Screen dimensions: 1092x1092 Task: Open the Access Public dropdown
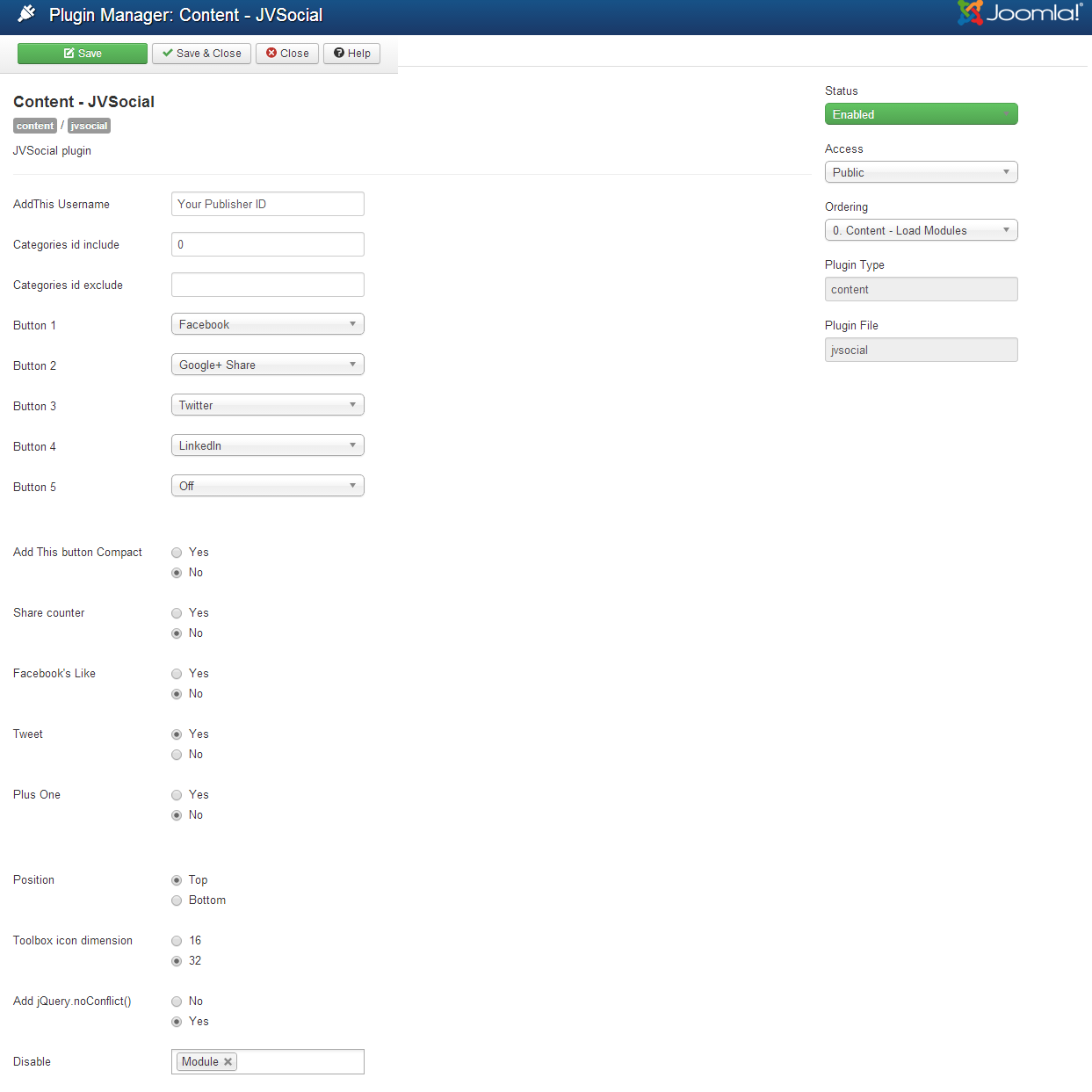(922, 172)
